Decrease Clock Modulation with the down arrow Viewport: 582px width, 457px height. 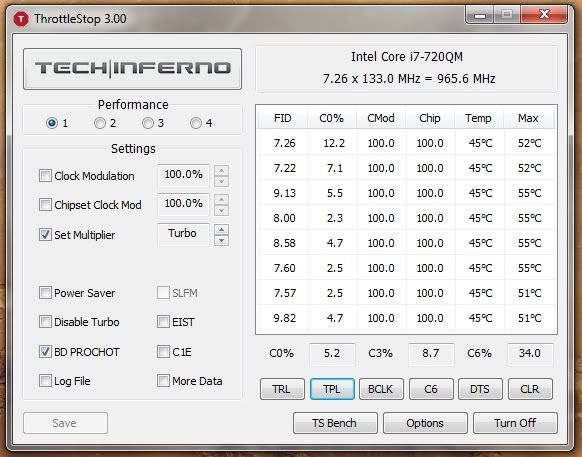[x=222, y=181]
